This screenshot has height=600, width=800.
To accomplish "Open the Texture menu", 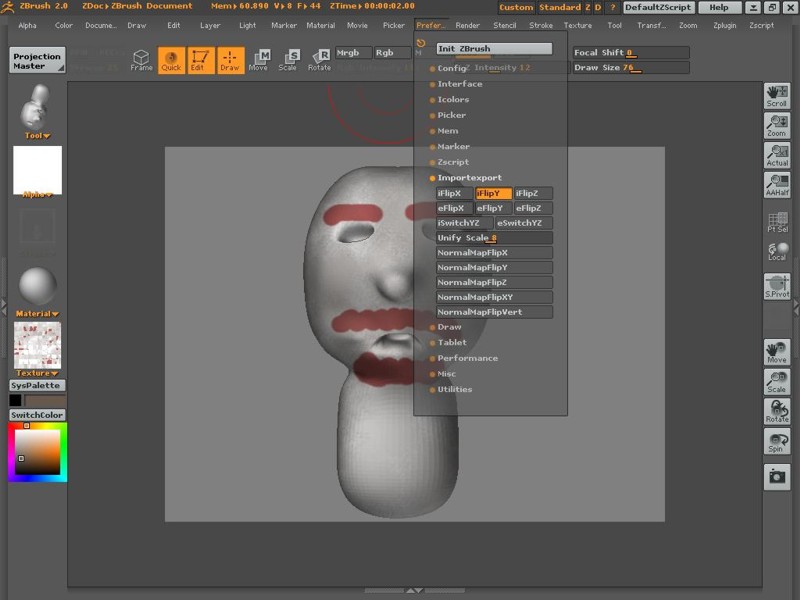I will tap(578, 25).
